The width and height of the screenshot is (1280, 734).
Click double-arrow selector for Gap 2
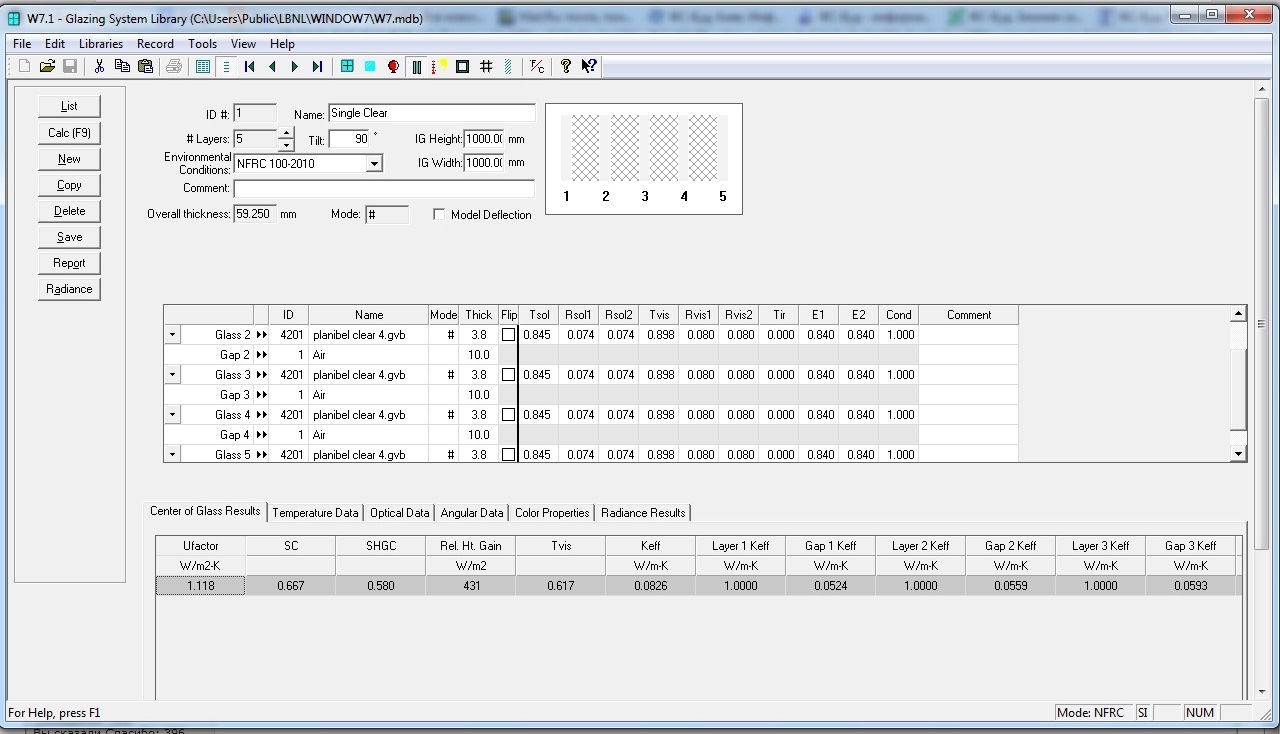[262, 355]
